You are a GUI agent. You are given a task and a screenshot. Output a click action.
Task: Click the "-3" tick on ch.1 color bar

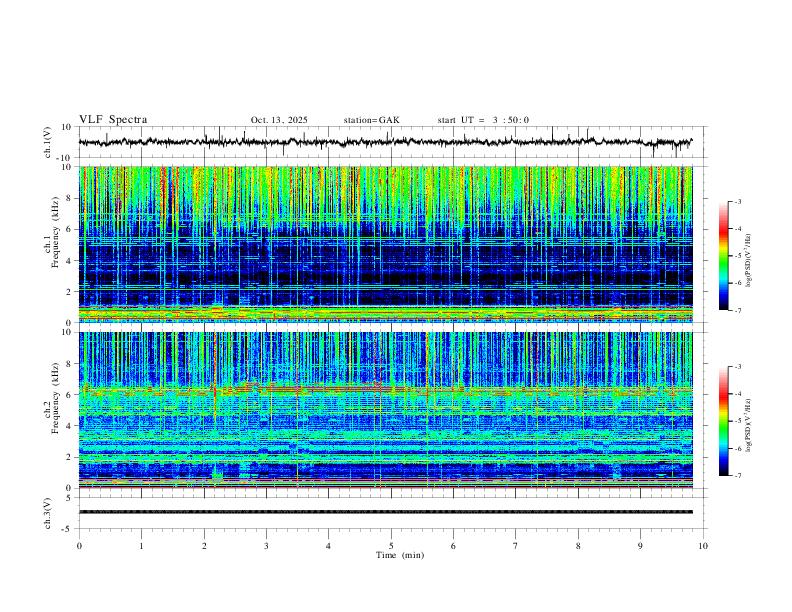coord(737,201)
